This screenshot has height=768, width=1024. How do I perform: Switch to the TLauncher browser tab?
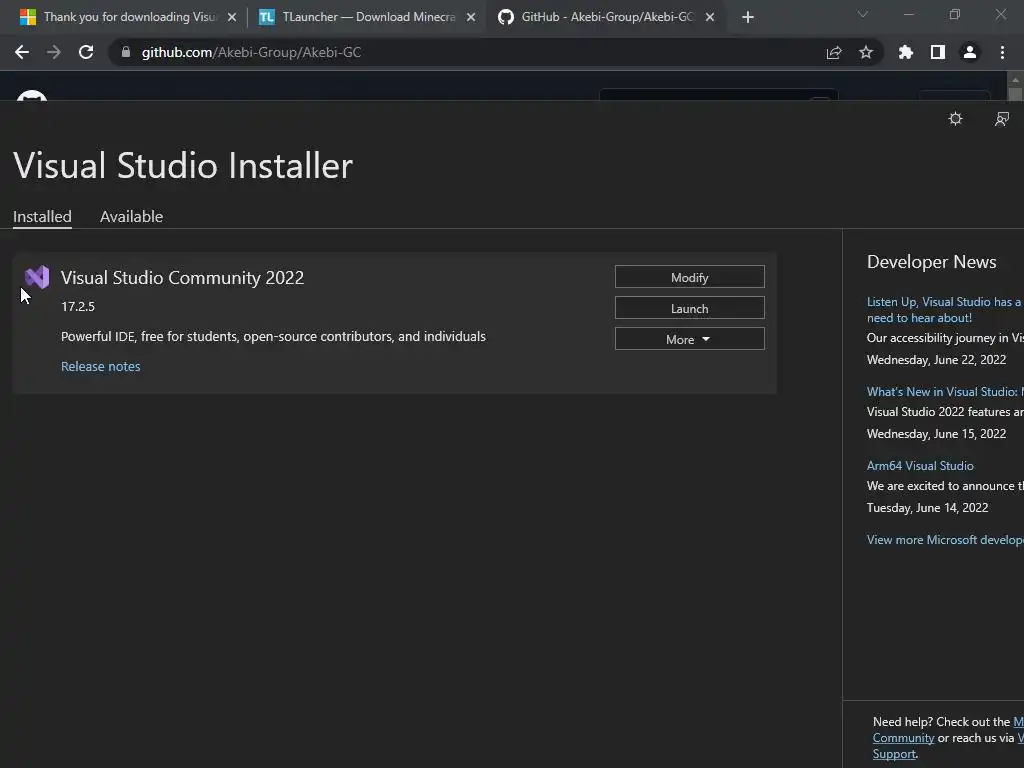tap(366, 17)
